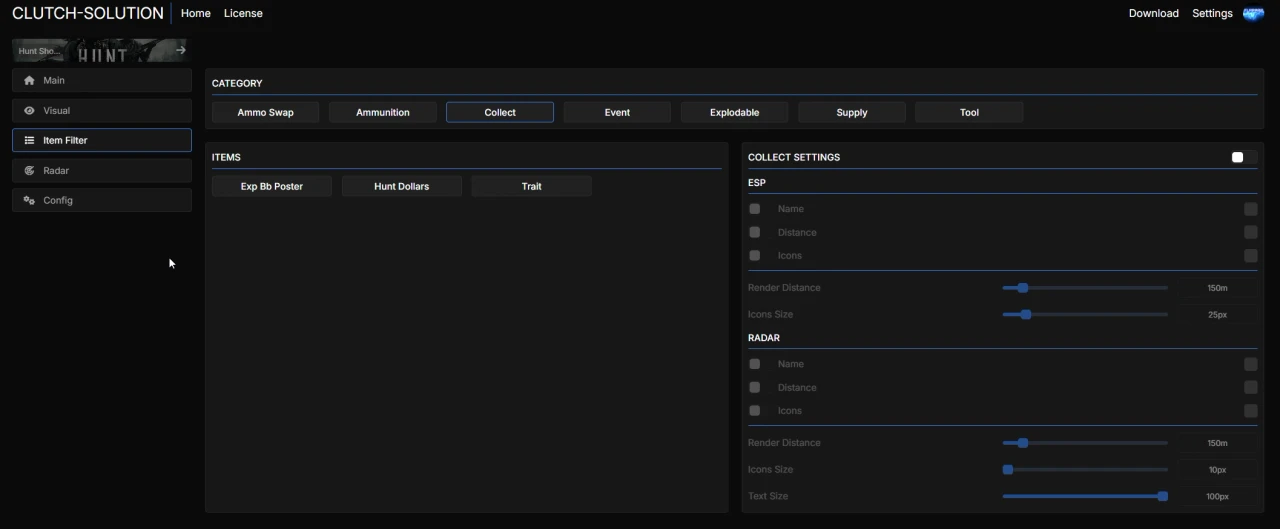Select the Collect category

click(500, 112)
